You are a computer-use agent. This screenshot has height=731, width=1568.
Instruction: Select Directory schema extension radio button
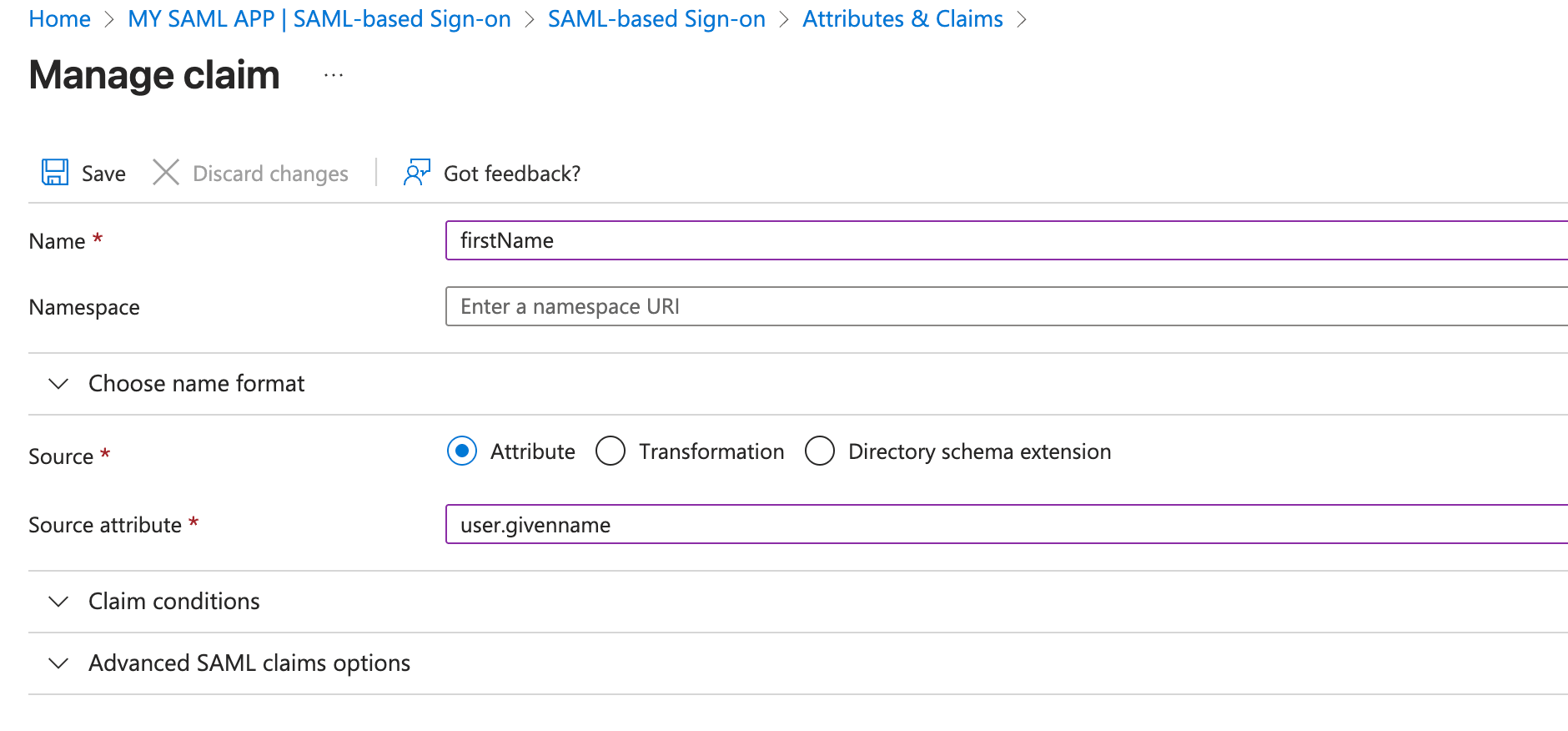820,451
